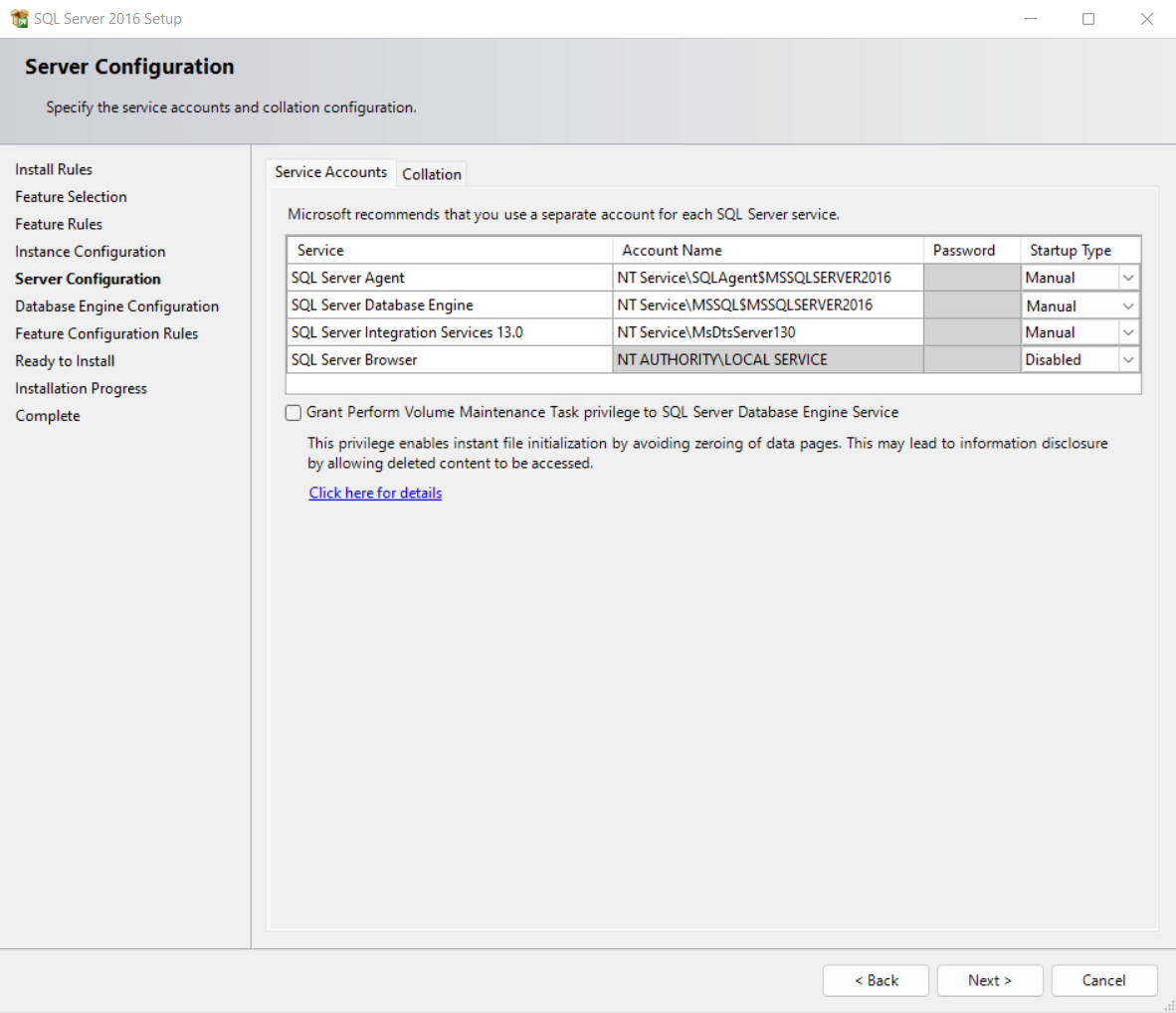Edit account name NT Service\MsDtsServer130
This screenshot has height=1013, width=1176.
tap(768, 332)
